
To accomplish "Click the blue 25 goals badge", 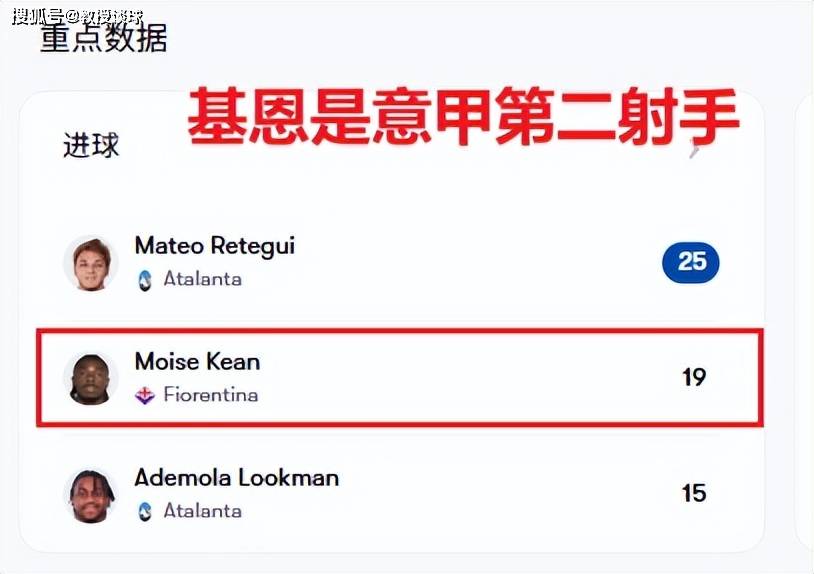I will pos(690,262).
